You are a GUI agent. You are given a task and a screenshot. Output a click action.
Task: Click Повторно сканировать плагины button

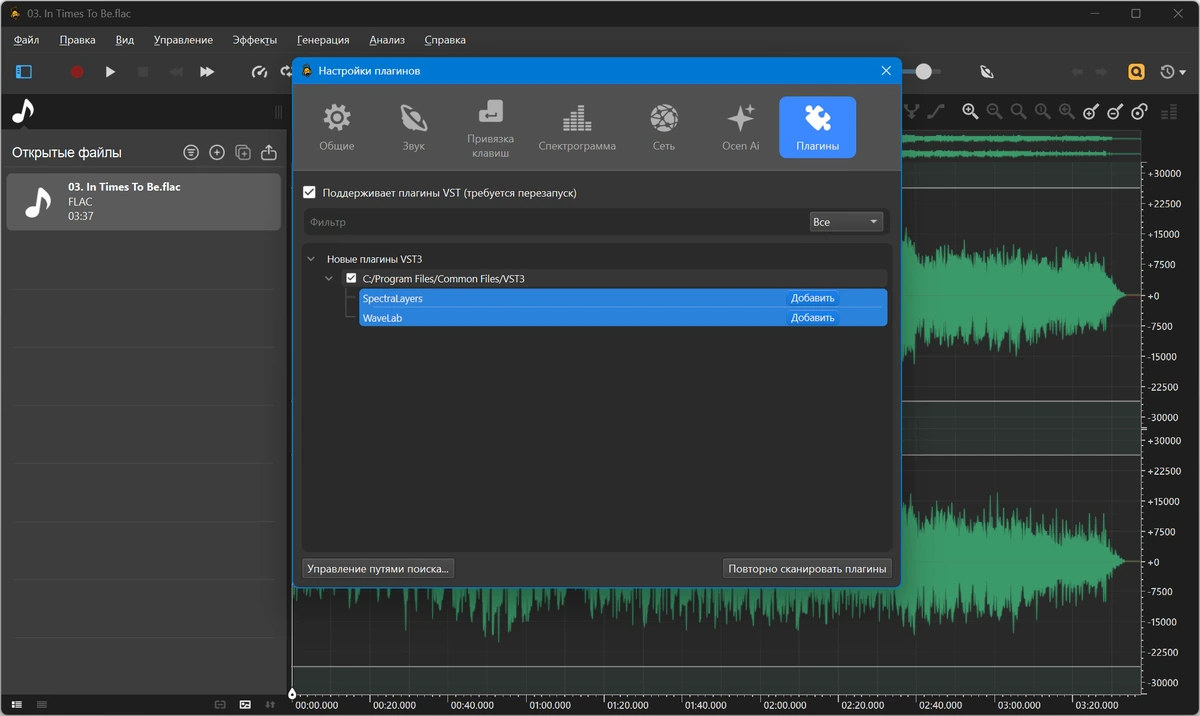(807, 568)
